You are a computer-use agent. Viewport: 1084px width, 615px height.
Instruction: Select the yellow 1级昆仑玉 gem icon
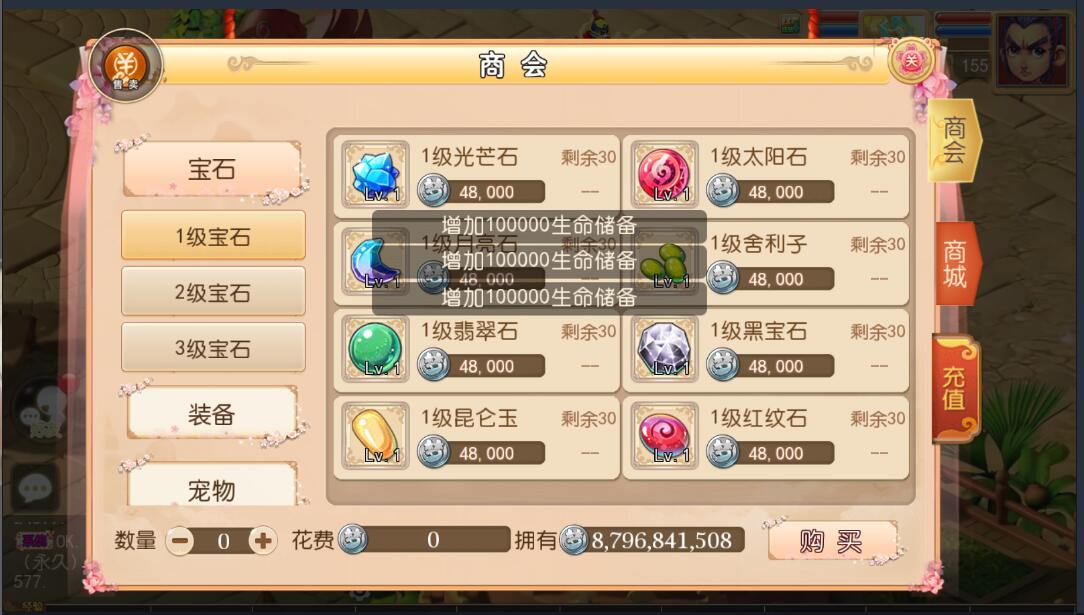pyautogui.click(x=375, y=435)
